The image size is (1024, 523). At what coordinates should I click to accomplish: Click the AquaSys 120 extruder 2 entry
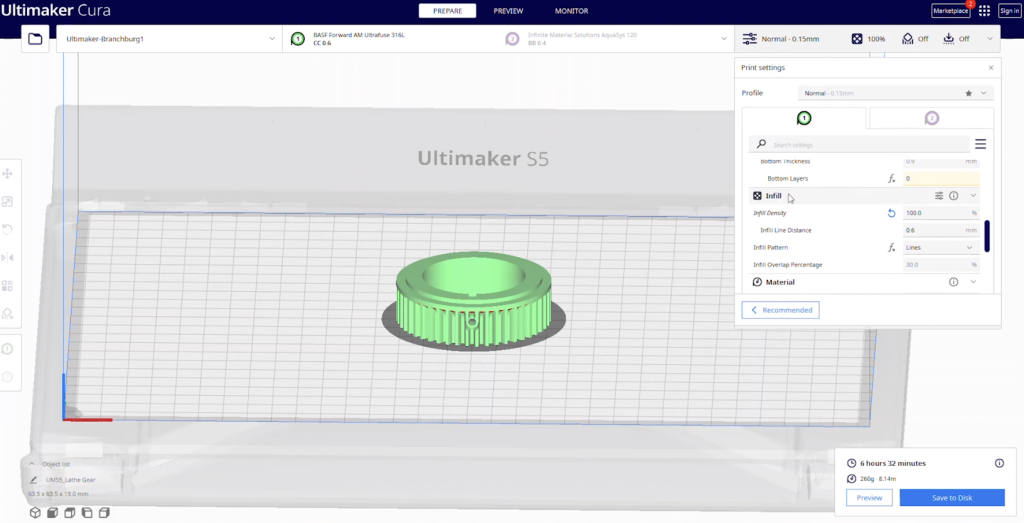(x=573, y=39)
